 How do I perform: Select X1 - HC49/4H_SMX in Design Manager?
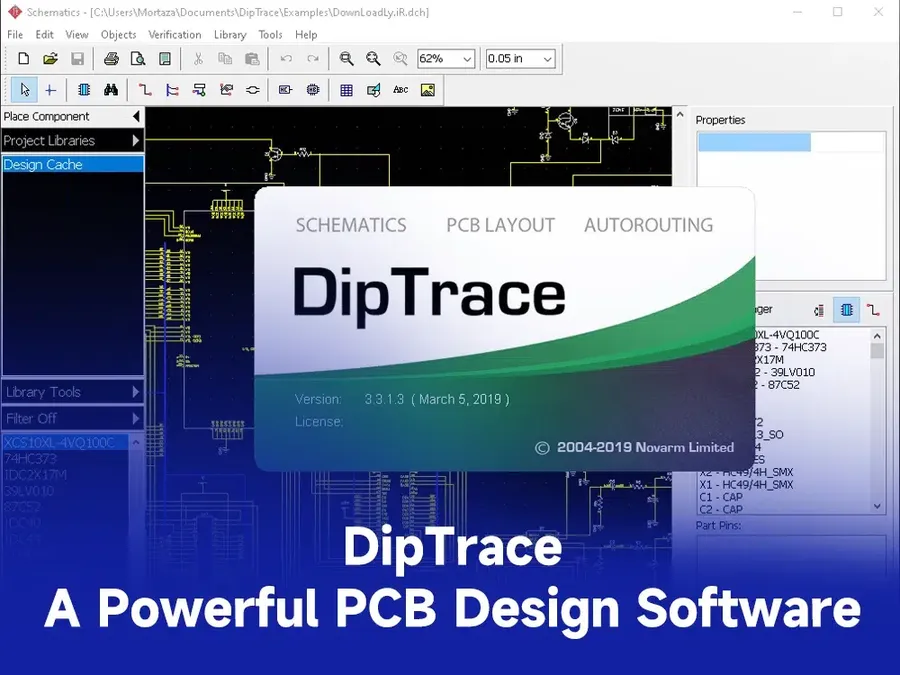(746, 485)
